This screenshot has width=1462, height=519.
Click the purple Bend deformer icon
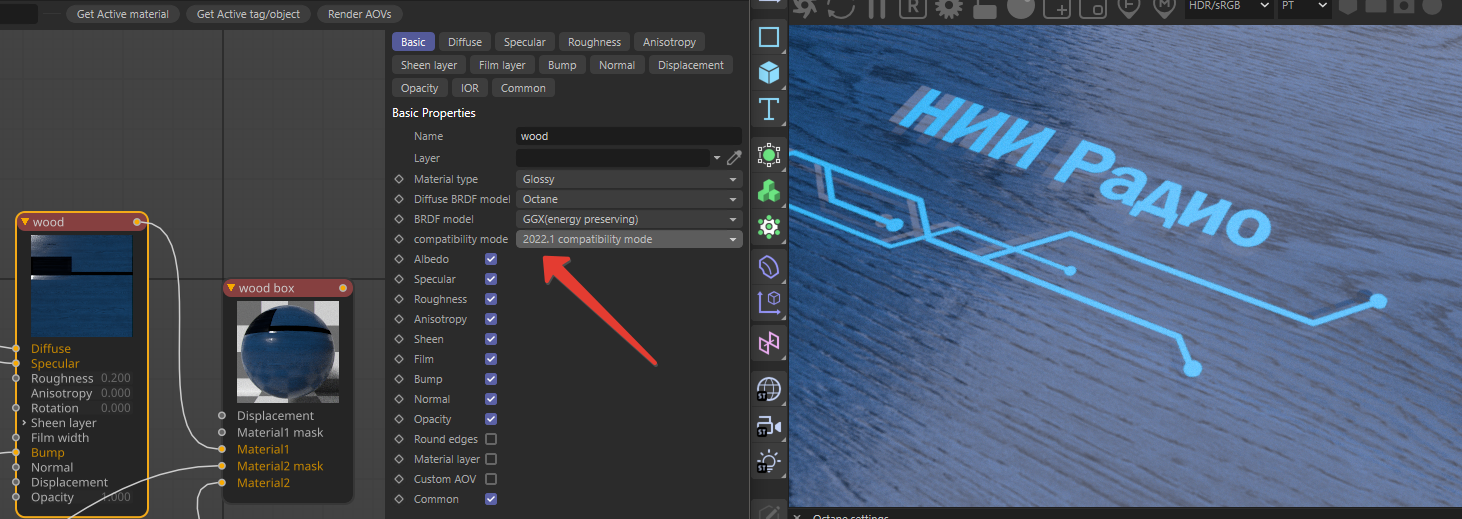tap(768, 267)
